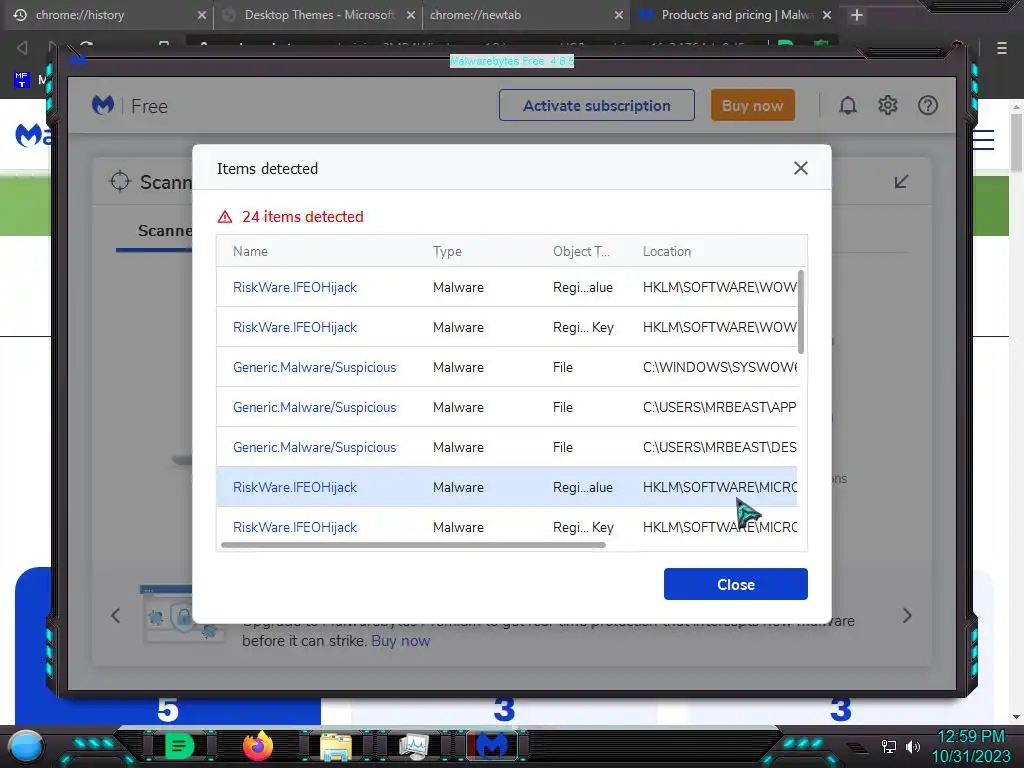Go to next promo slide arrow
Screen dimensions: 1024x768
(907, 615)
